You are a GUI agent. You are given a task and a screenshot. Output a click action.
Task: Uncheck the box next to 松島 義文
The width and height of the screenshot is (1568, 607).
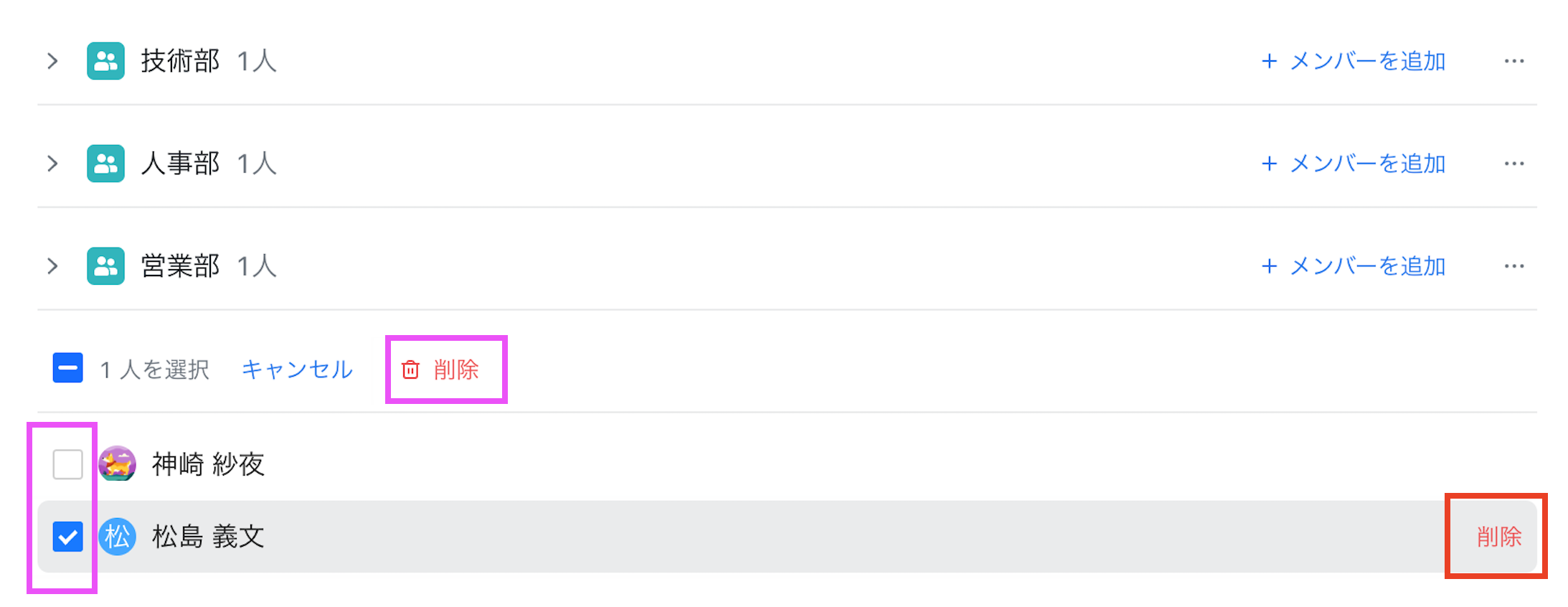pyautogui.click(x=67, y=537)
